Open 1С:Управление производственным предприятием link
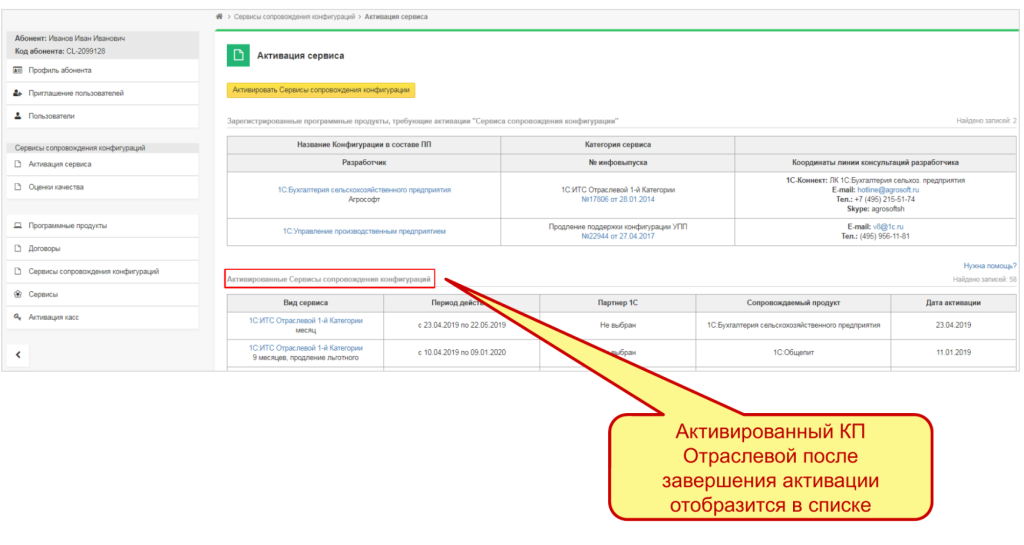The image size is (1024, 545). [x=364, y=231]
